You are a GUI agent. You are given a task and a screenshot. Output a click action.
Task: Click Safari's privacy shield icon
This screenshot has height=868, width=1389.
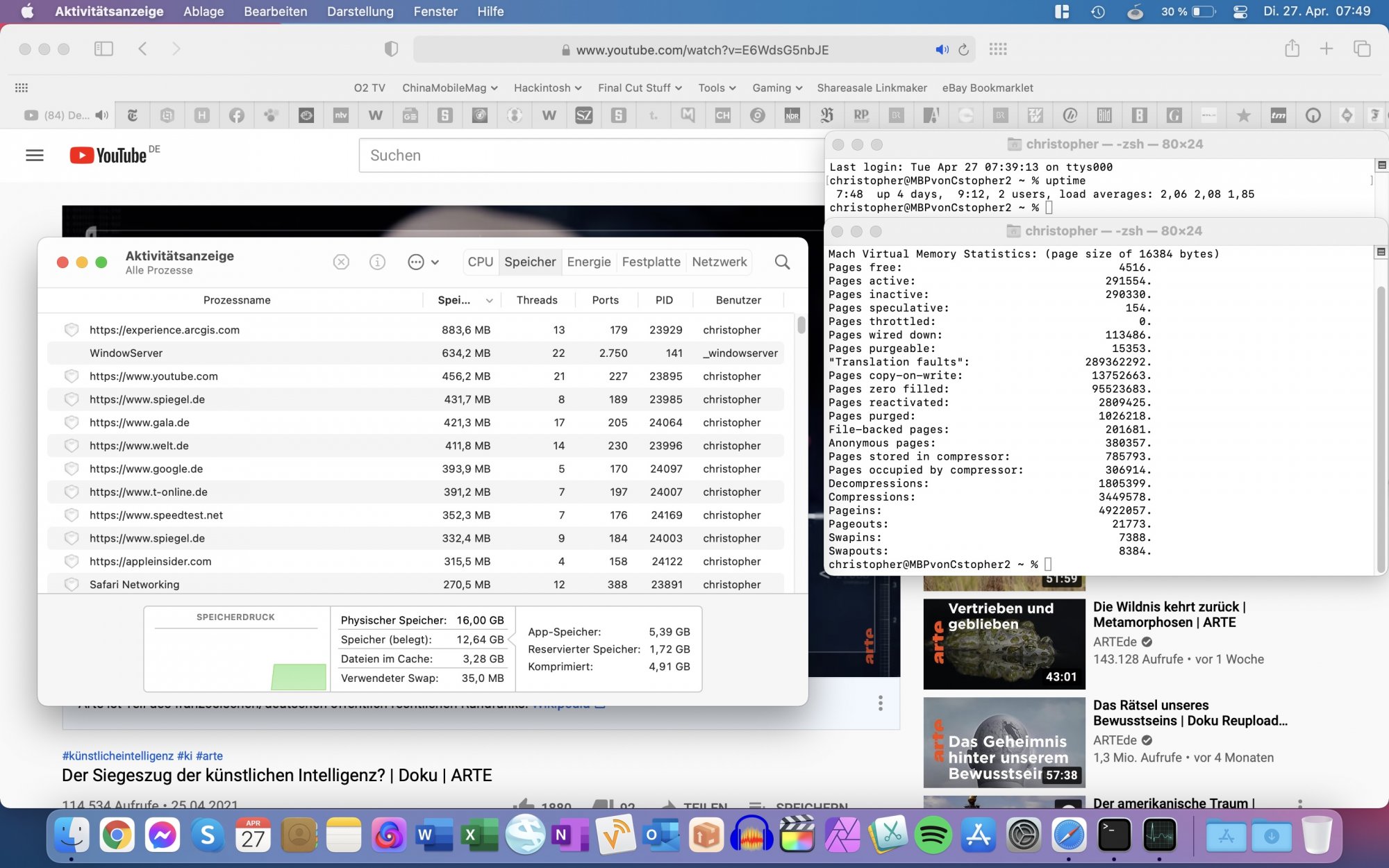pyautogui.click(x=391, y=49)
